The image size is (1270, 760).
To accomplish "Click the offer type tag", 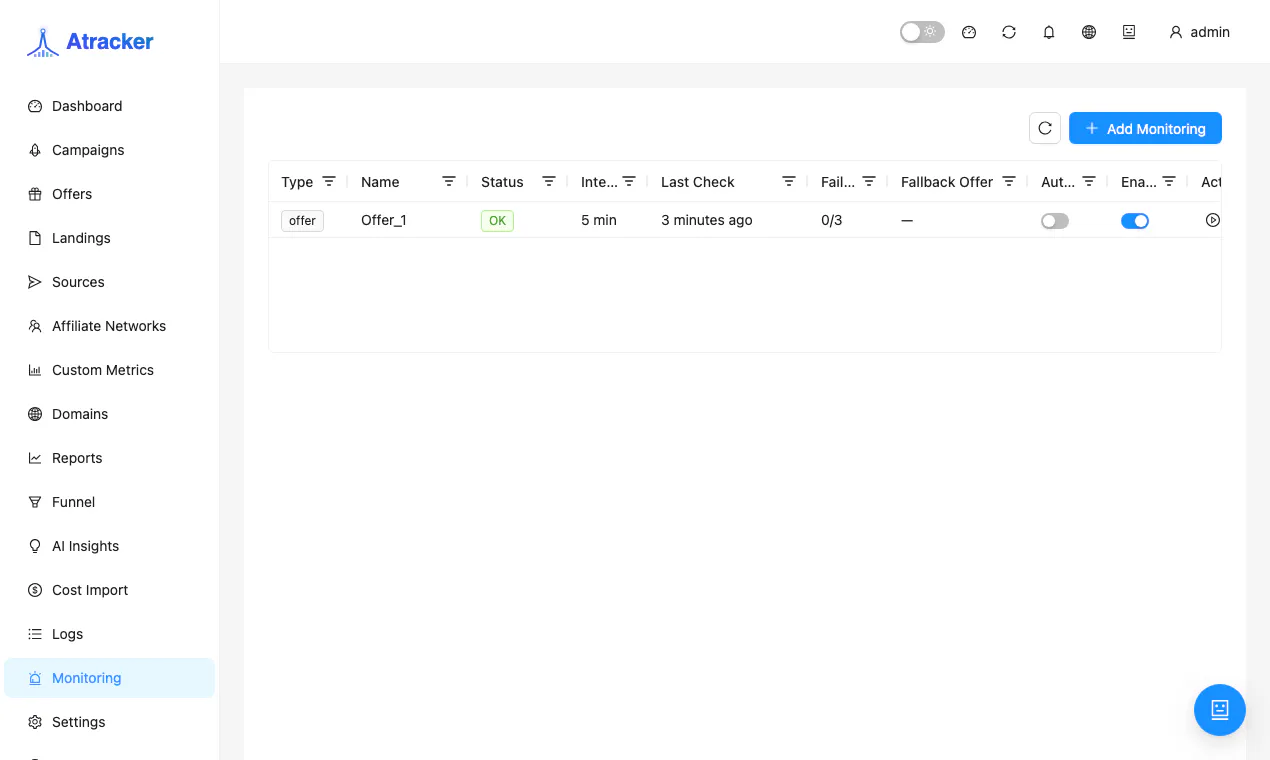I will pyautogui.click(x=302, y=220).
